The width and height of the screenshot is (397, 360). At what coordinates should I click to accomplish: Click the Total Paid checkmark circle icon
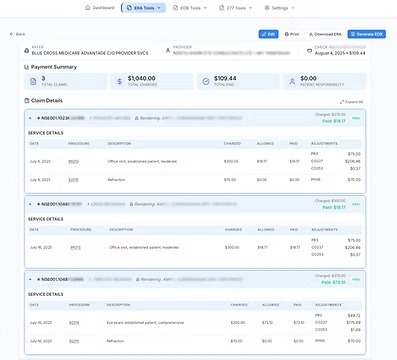coord(206,81)
